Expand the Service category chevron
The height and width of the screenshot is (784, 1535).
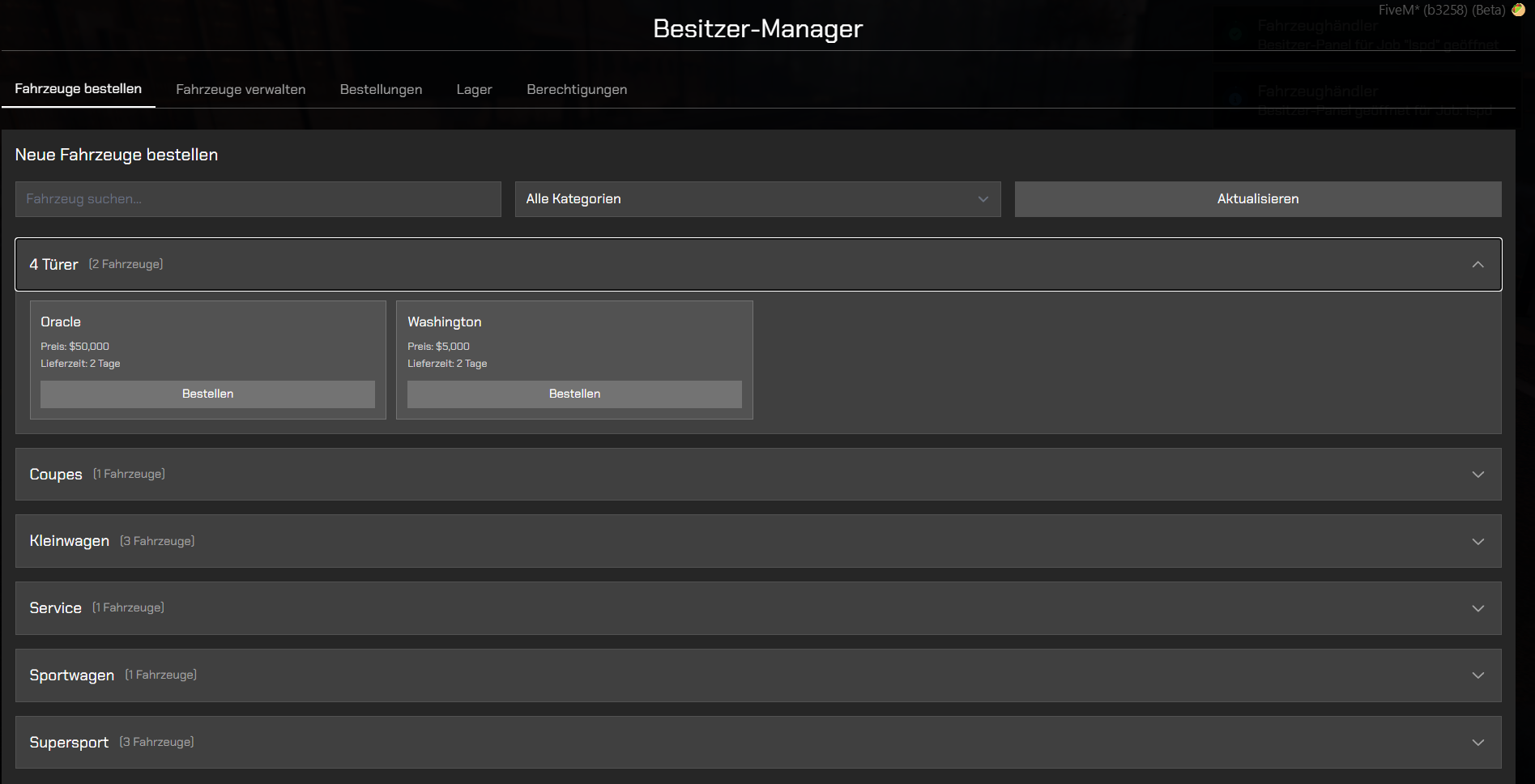tap(1477, 608)
